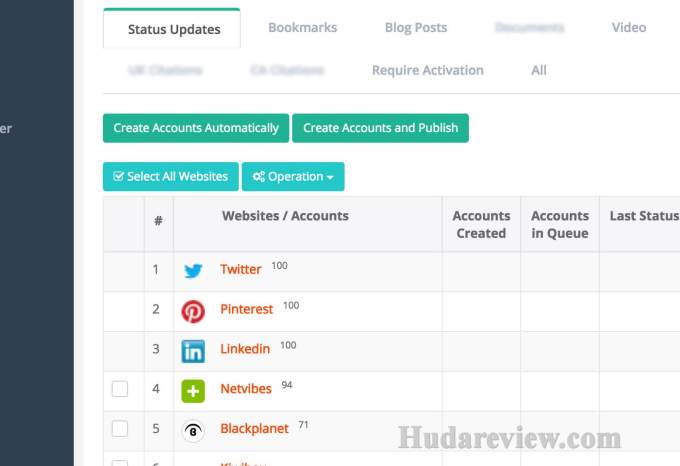Open the Netvibes website link
Screen dimensions: 680x466
[246, 389]
